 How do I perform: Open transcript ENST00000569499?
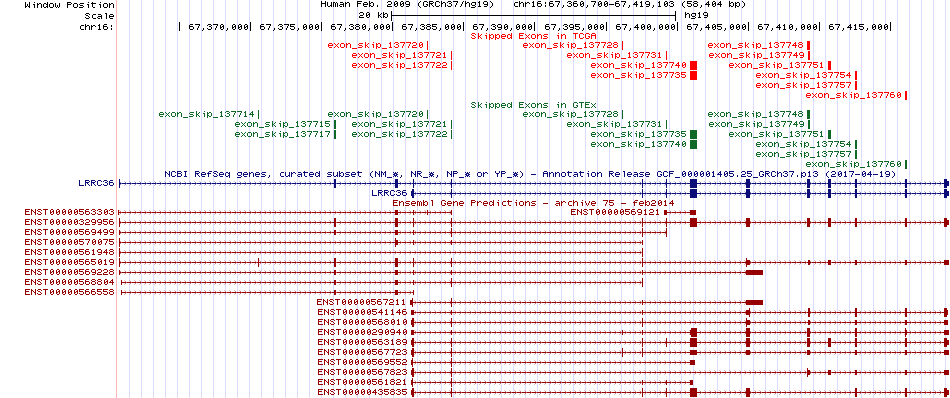point(69,232)
